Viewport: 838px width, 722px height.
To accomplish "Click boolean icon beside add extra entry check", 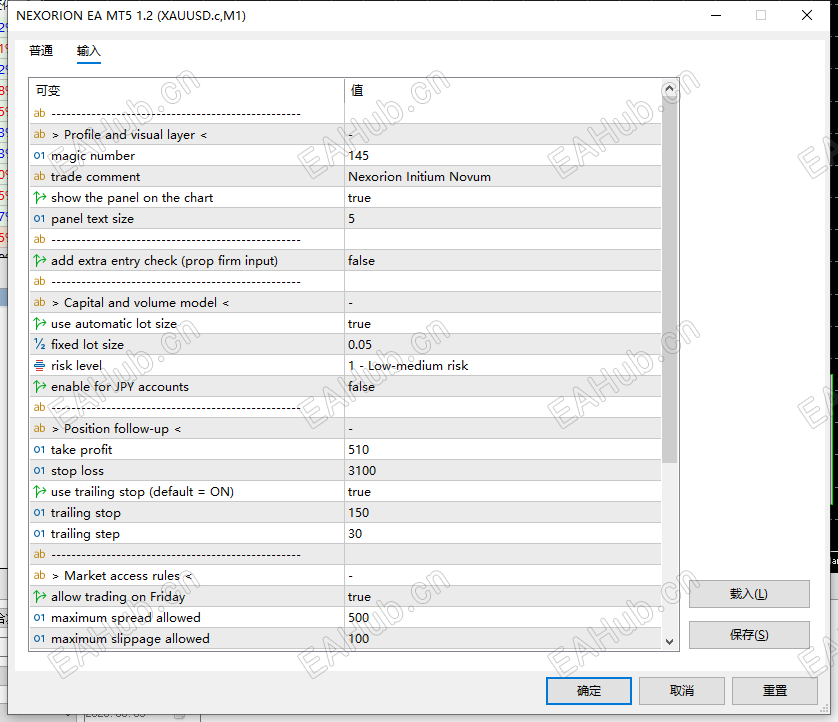I will click(x=40, y=261).
